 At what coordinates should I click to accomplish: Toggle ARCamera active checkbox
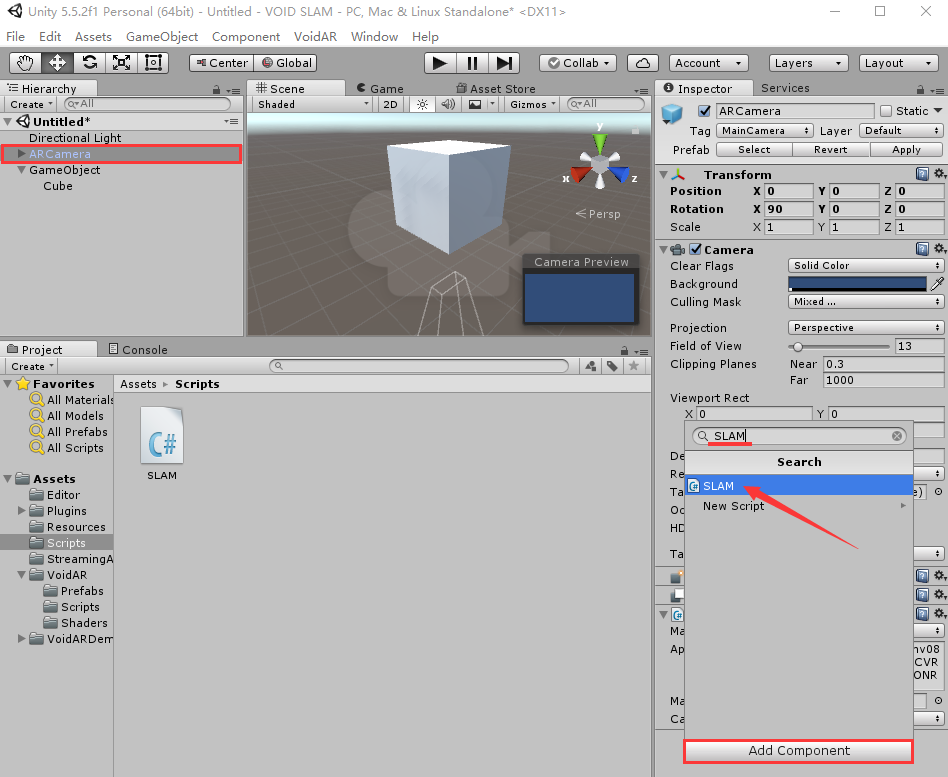(704, 111)
